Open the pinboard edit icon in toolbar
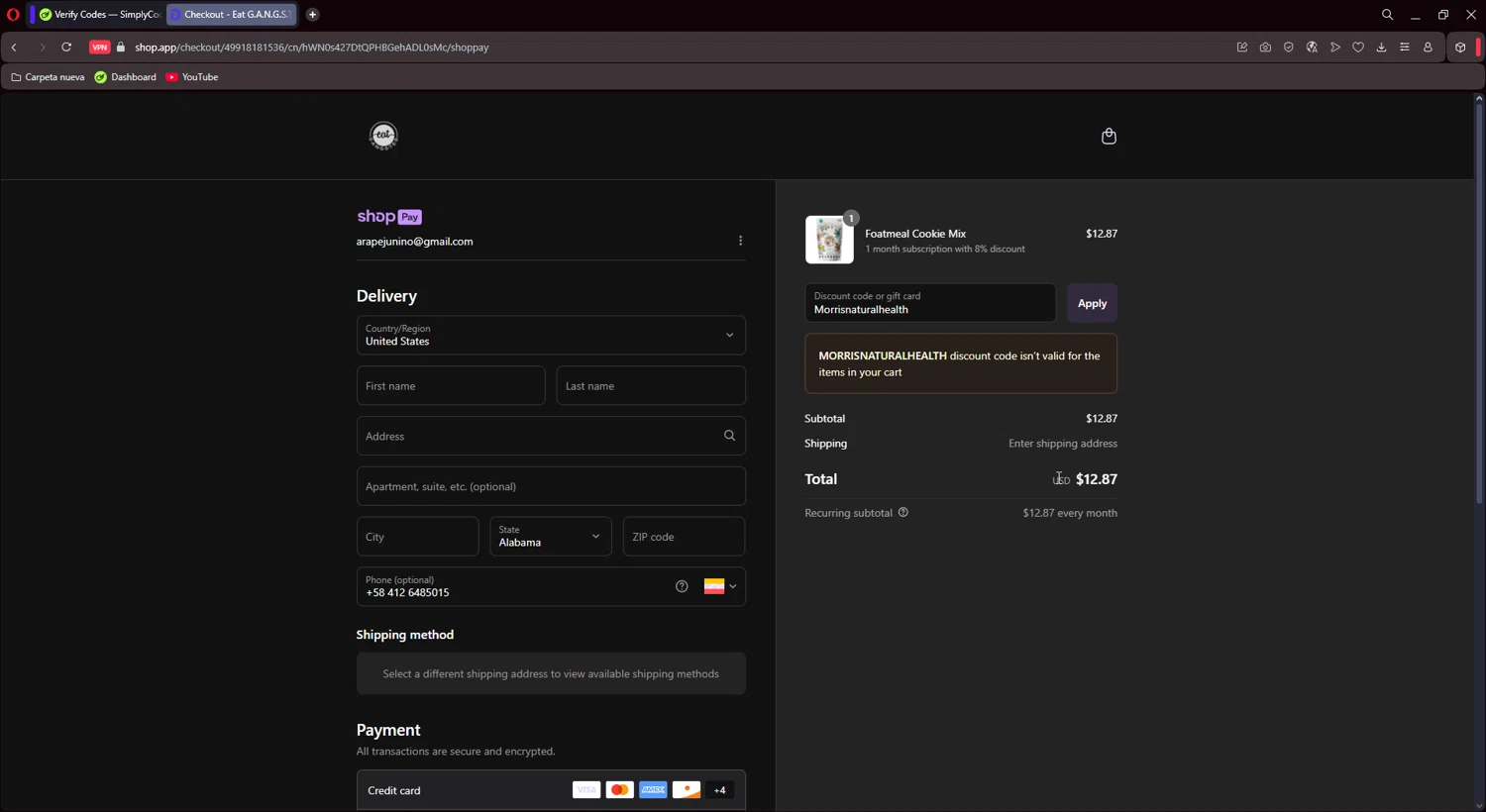 [x=1242, y=48]
